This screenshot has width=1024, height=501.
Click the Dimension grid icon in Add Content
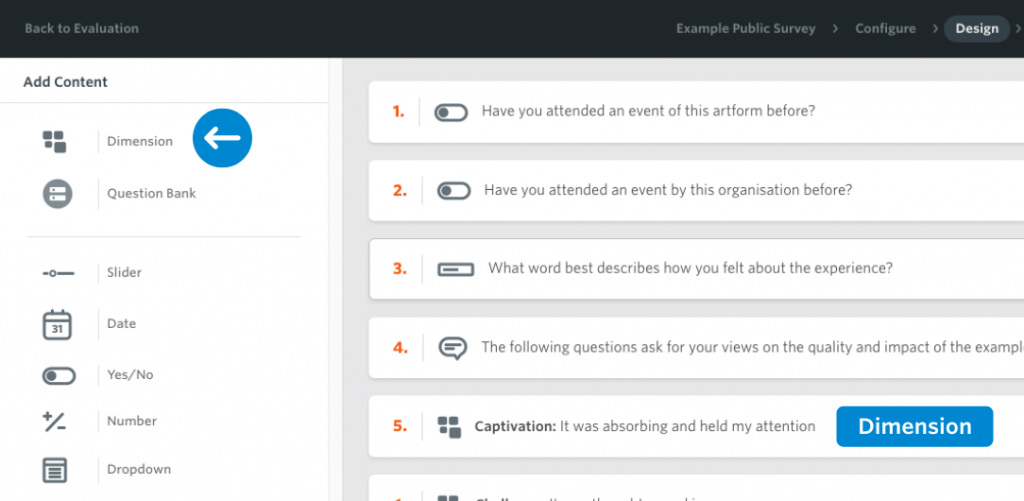[55, 142]
